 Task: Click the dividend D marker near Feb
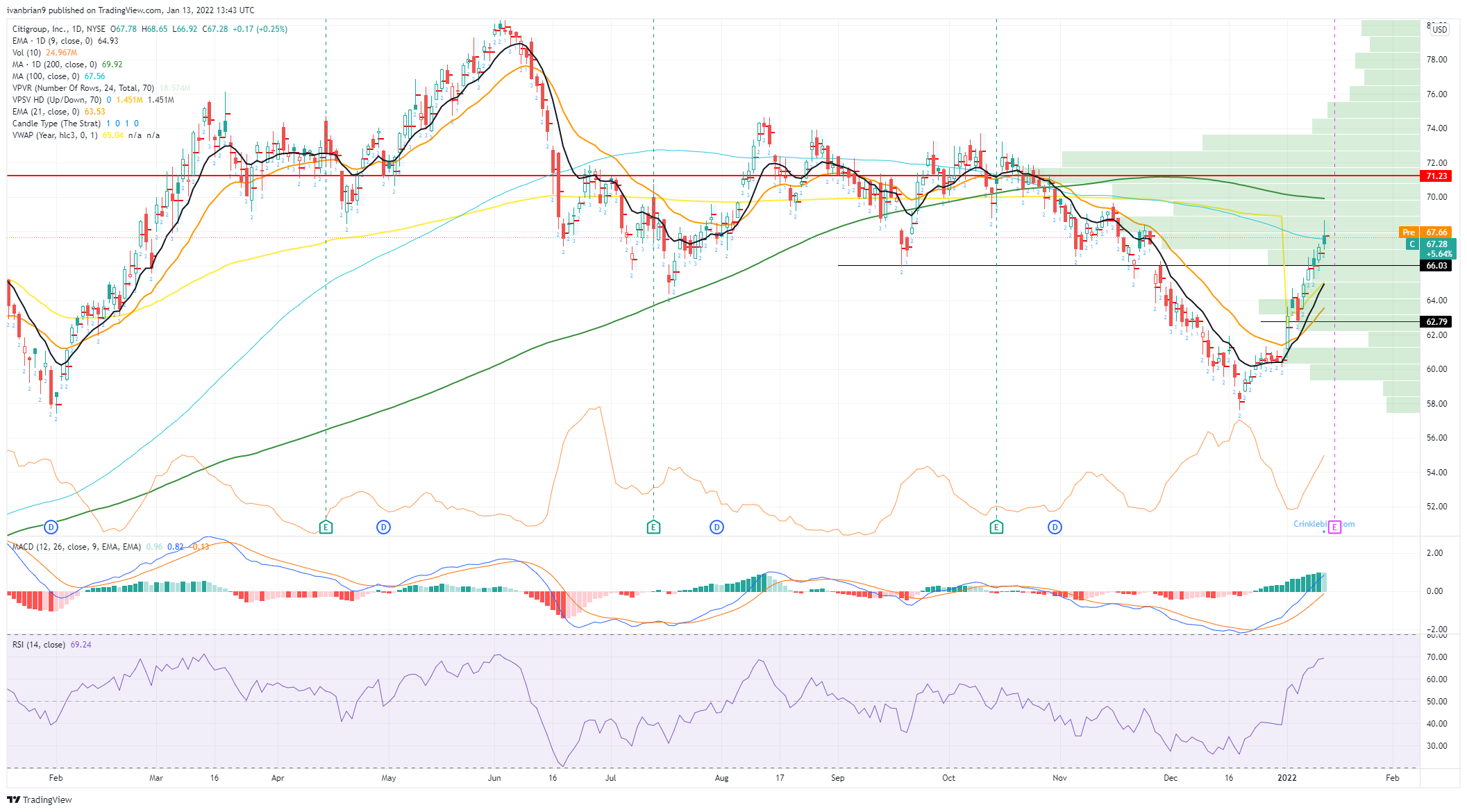(50, 527)
